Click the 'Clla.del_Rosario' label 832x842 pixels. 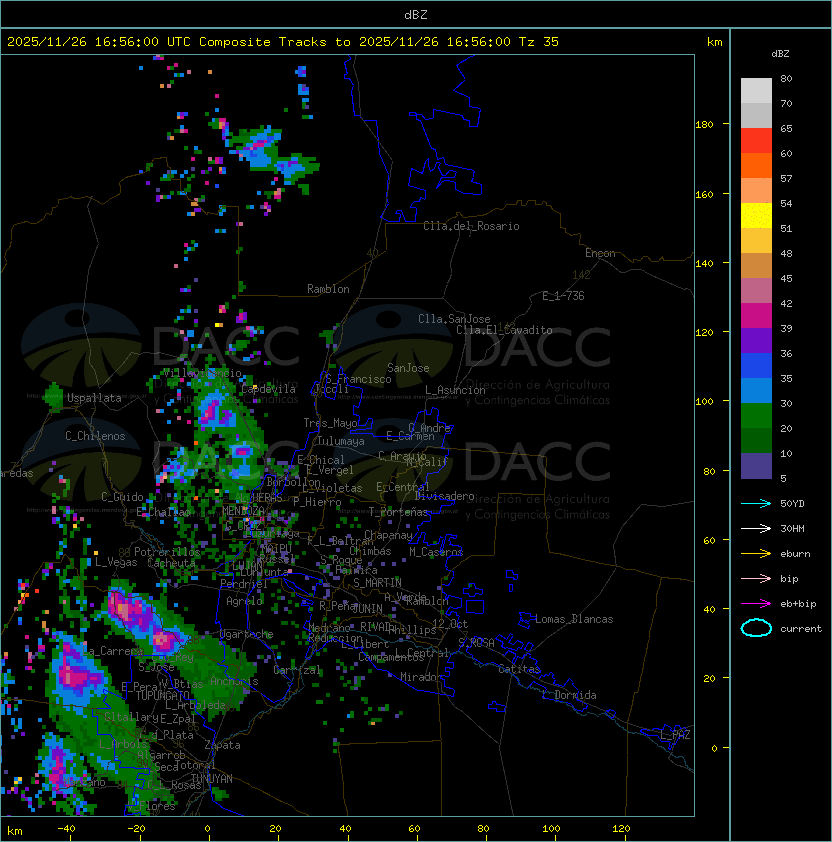[x=471, y=226]
